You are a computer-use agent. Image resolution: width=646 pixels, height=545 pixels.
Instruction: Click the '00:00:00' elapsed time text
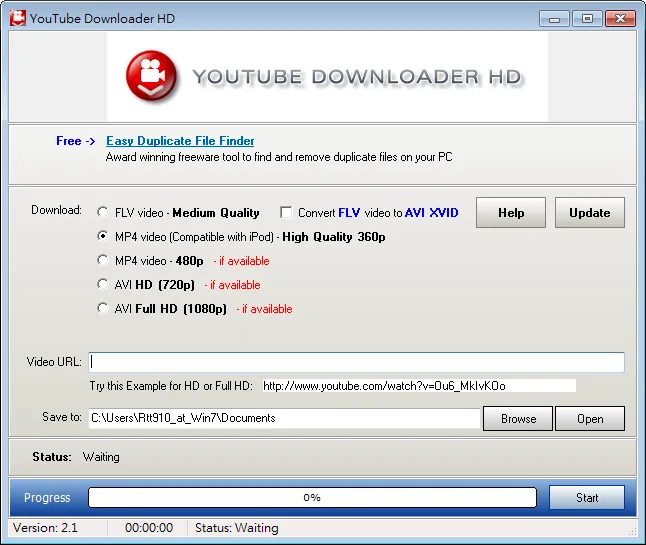149,528
